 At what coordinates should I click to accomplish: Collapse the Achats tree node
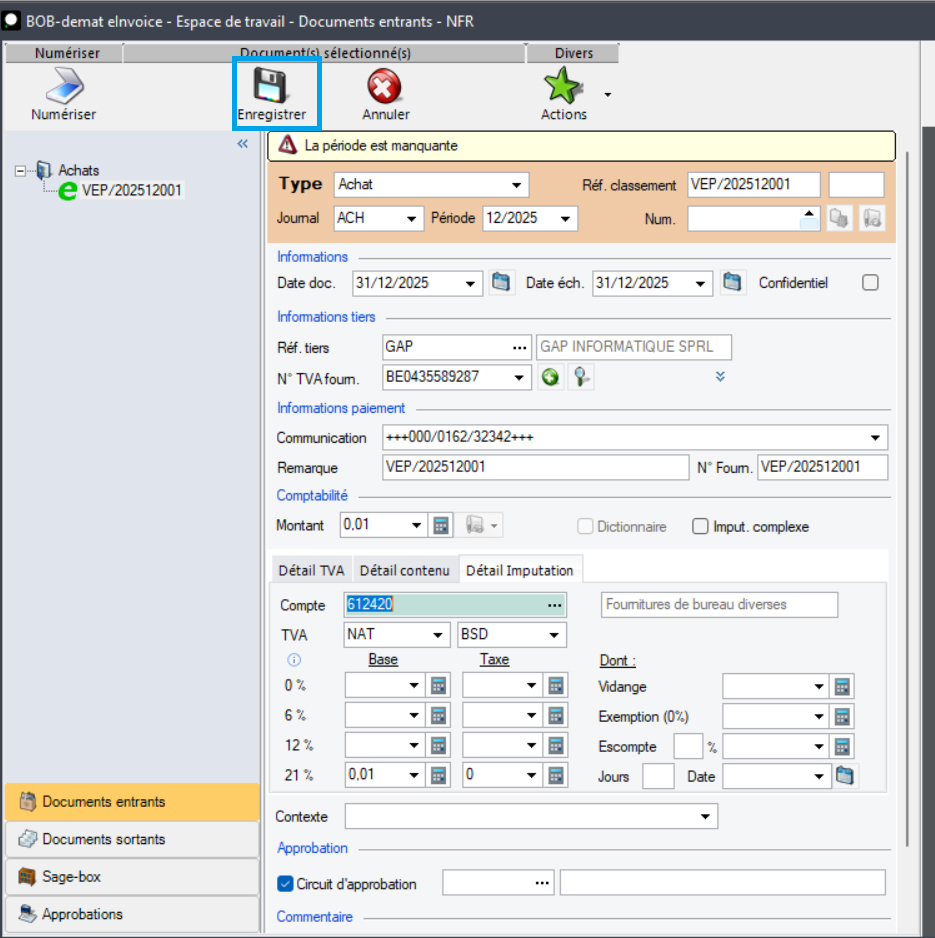pyautogui.click(x=20, y=171)
